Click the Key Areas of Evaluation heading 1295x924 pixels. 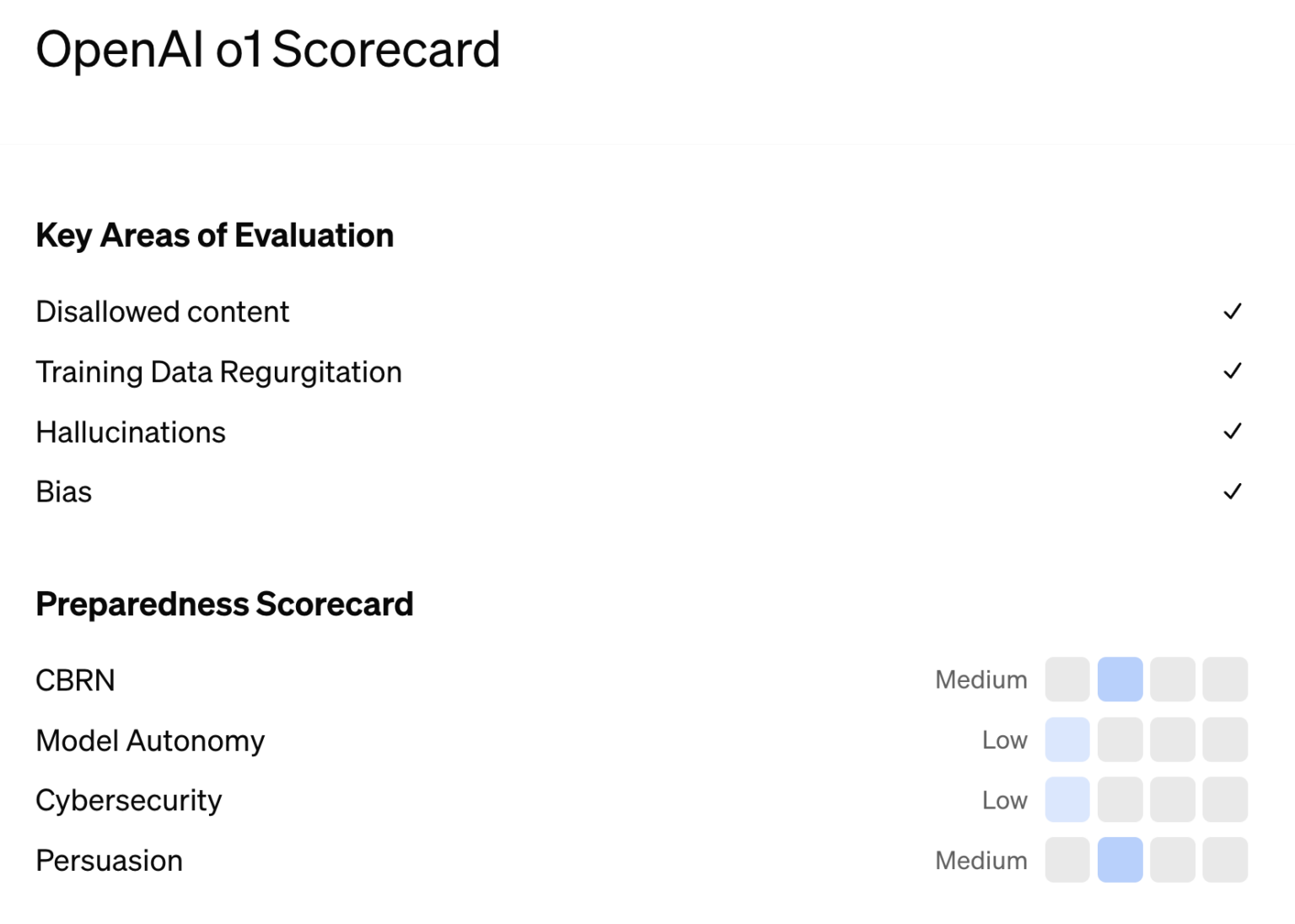click(x=214, y=236)
